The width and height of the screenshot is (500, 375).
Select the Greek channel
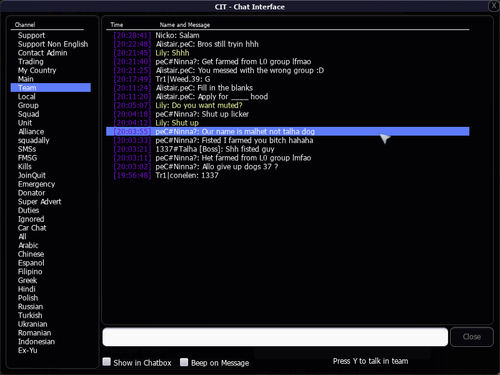27,280
